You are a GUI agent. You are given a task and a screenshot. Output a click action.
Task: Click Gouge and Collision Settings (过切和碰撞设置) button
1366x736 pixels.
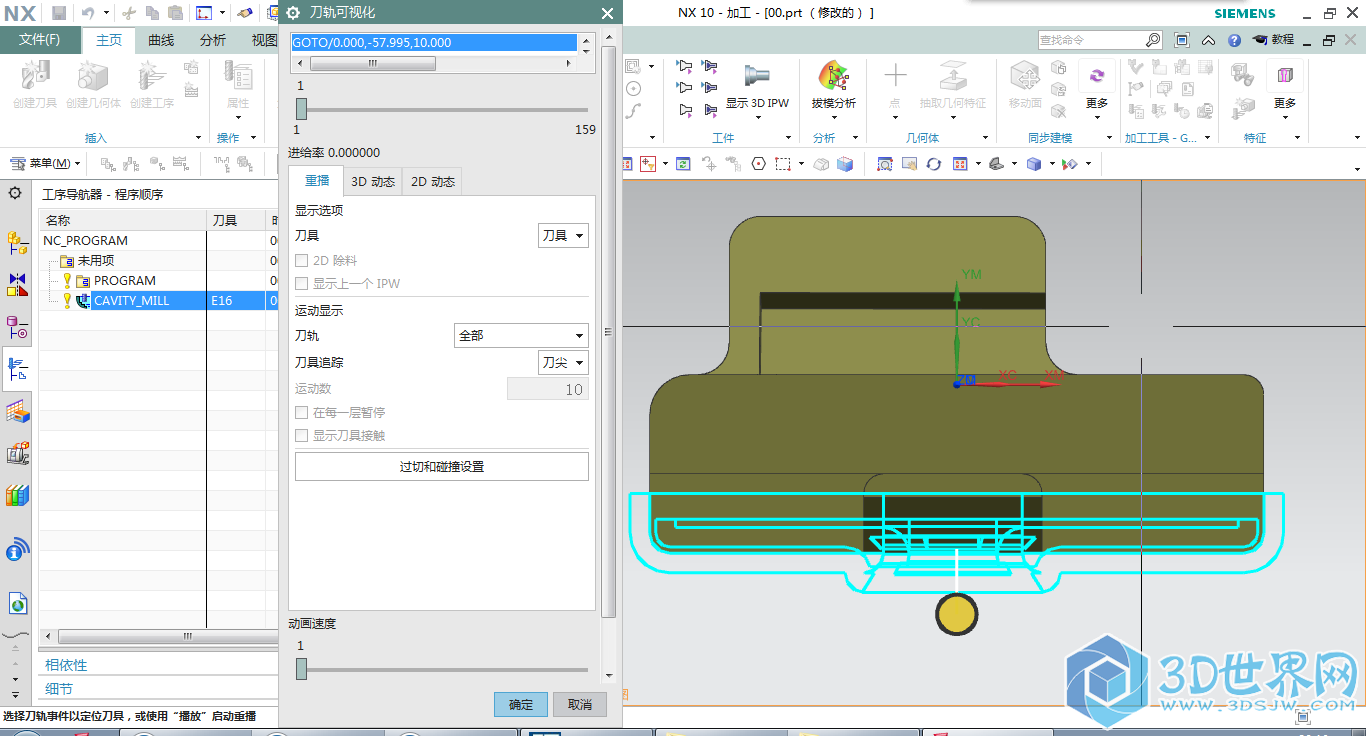click(442, 467)
